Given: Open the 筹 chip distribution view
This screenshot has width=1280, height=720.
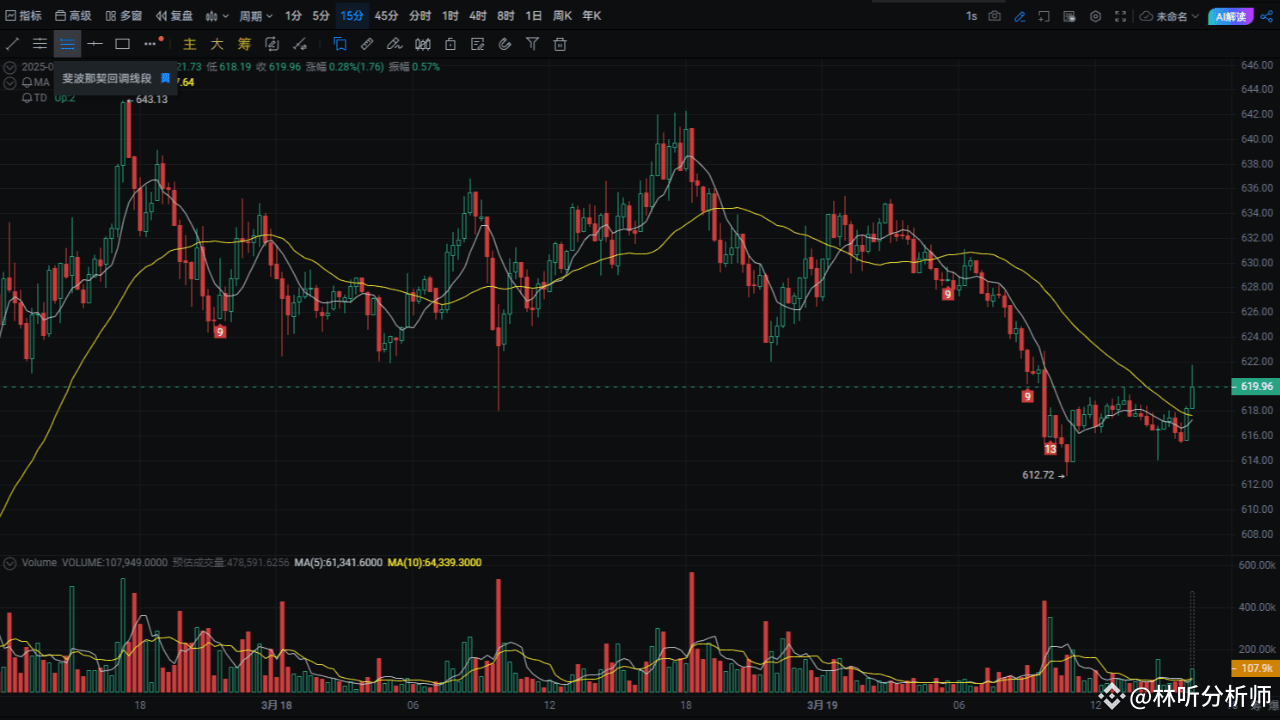Looking at the screenshot, I should pos(244,43).
